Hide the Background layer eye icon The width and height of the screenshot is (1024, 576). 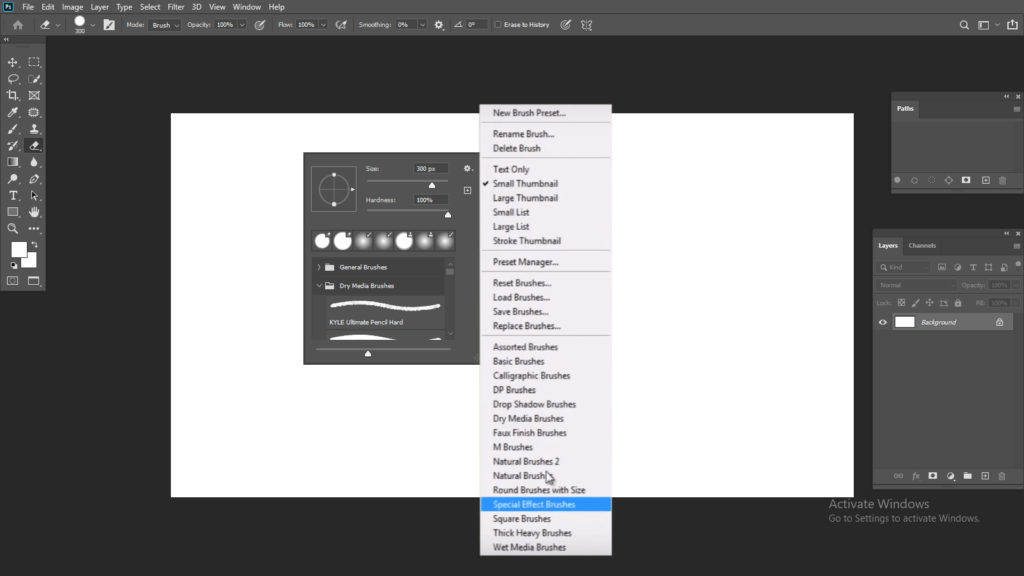click(x=882, y=322)
